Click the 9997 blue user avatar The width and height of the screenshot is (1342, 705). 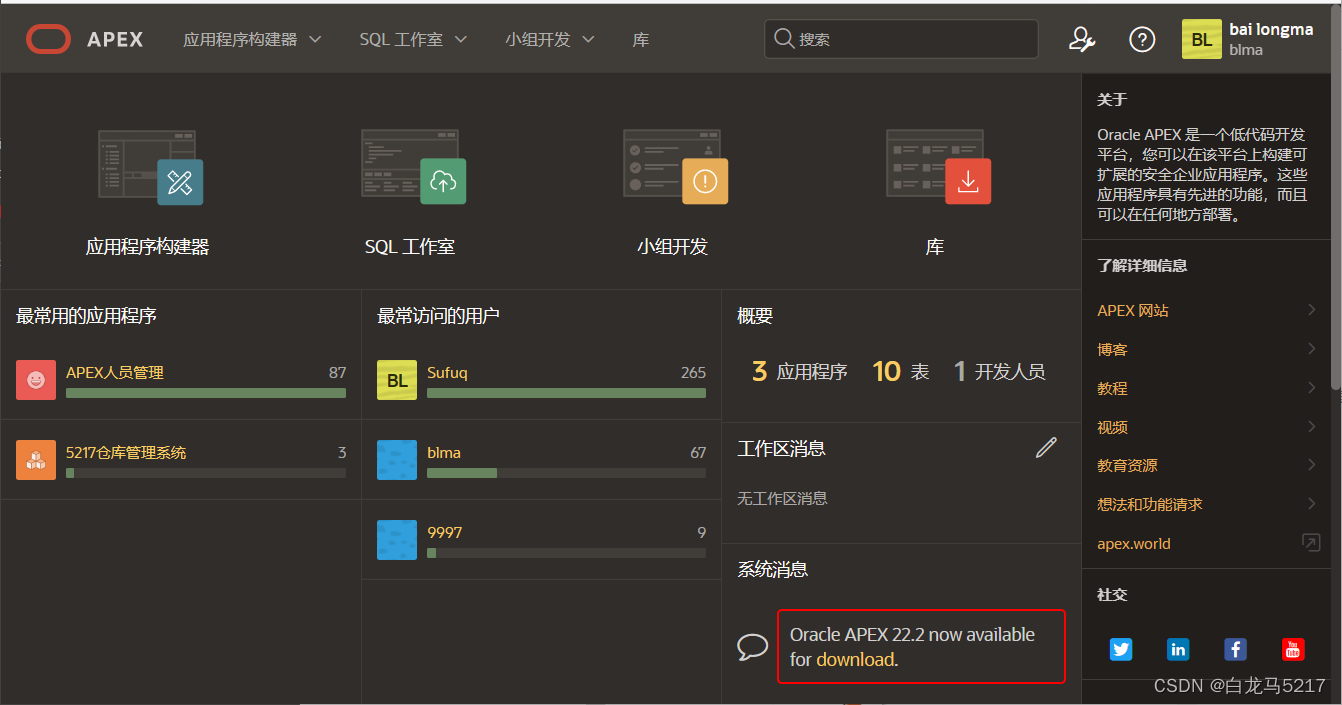tap(397, 540)
